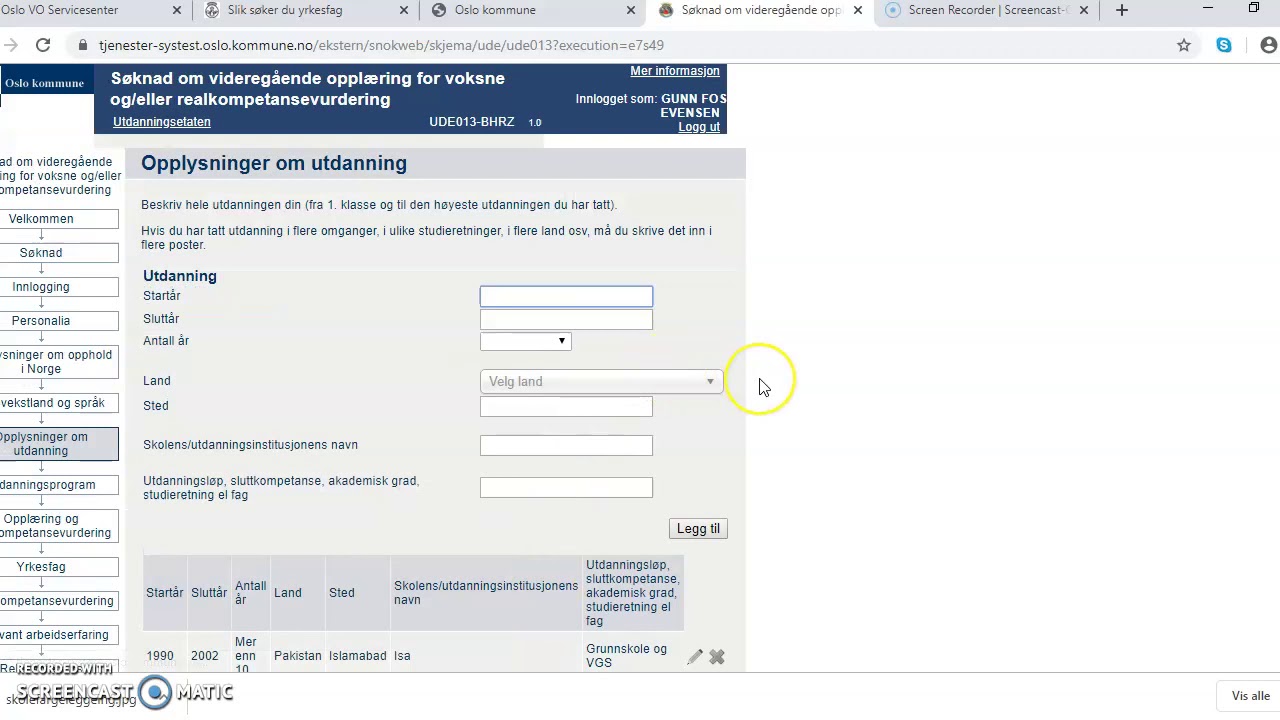
Task: Reload the page with browser refresh icon
Action: (43, 45)
